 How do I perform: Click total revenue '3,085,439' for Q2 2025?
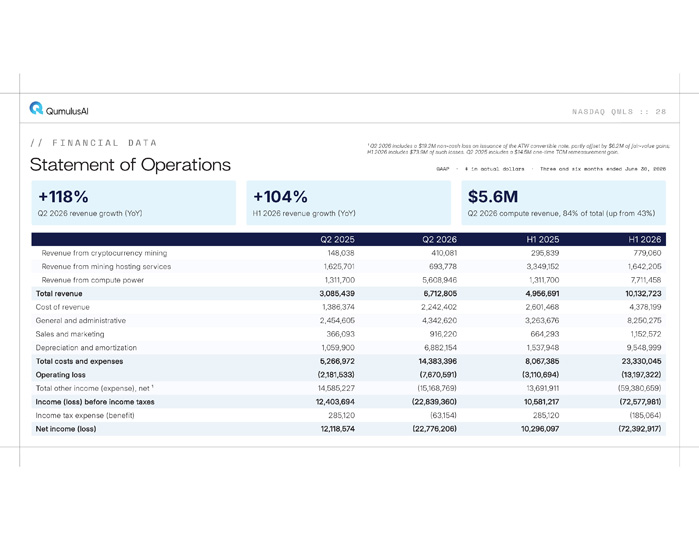coord(337,293)
